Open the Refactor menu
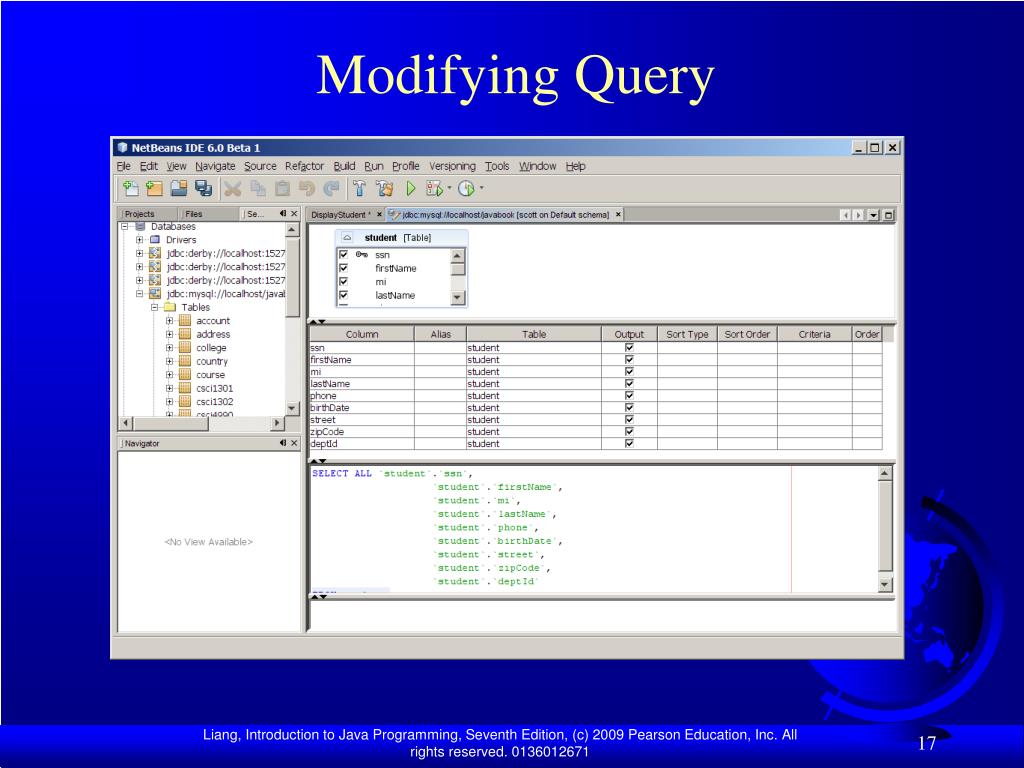Viewport: 1024px width, 768px height. pyautogui.click(x=304, y=166)
